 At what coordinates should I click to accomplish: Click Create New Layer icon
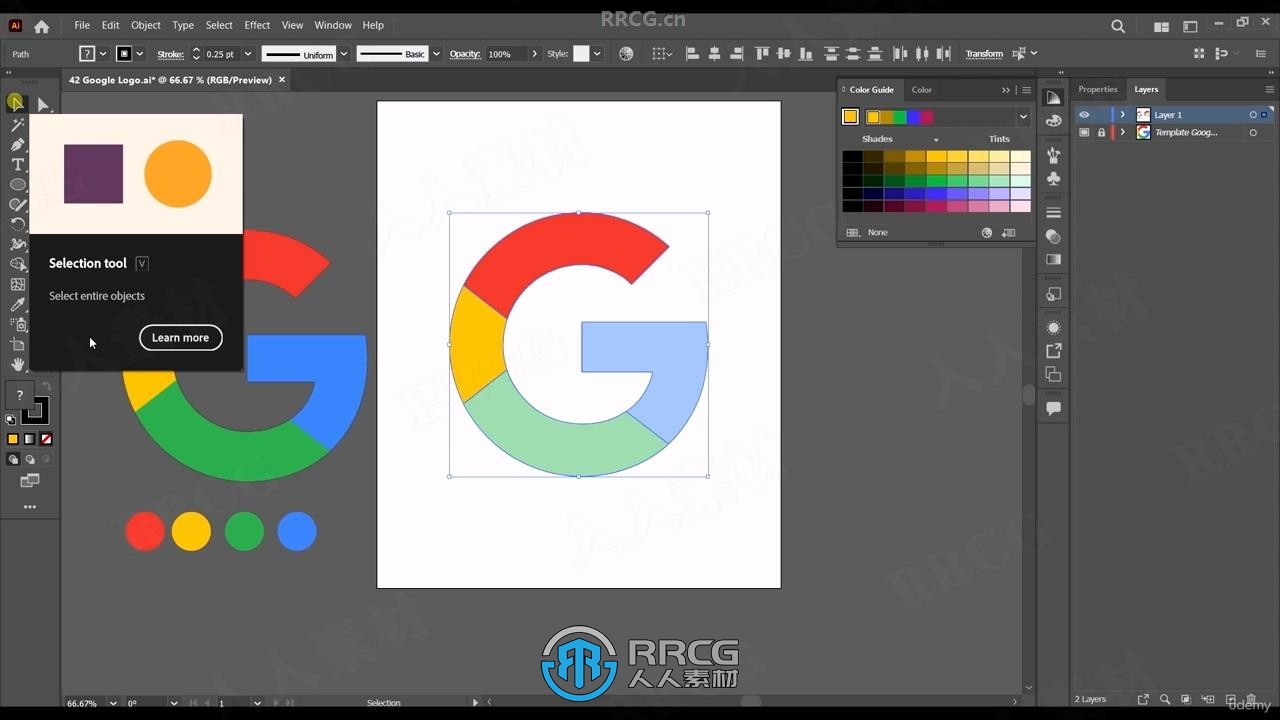pos(1231,699)
